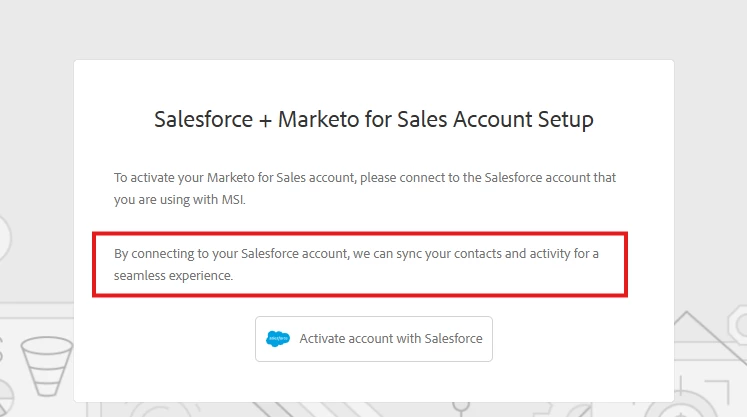The image size is (747, 417).
Task: Click the partial circle at the left edge
Action: click(x=5, y=238)
